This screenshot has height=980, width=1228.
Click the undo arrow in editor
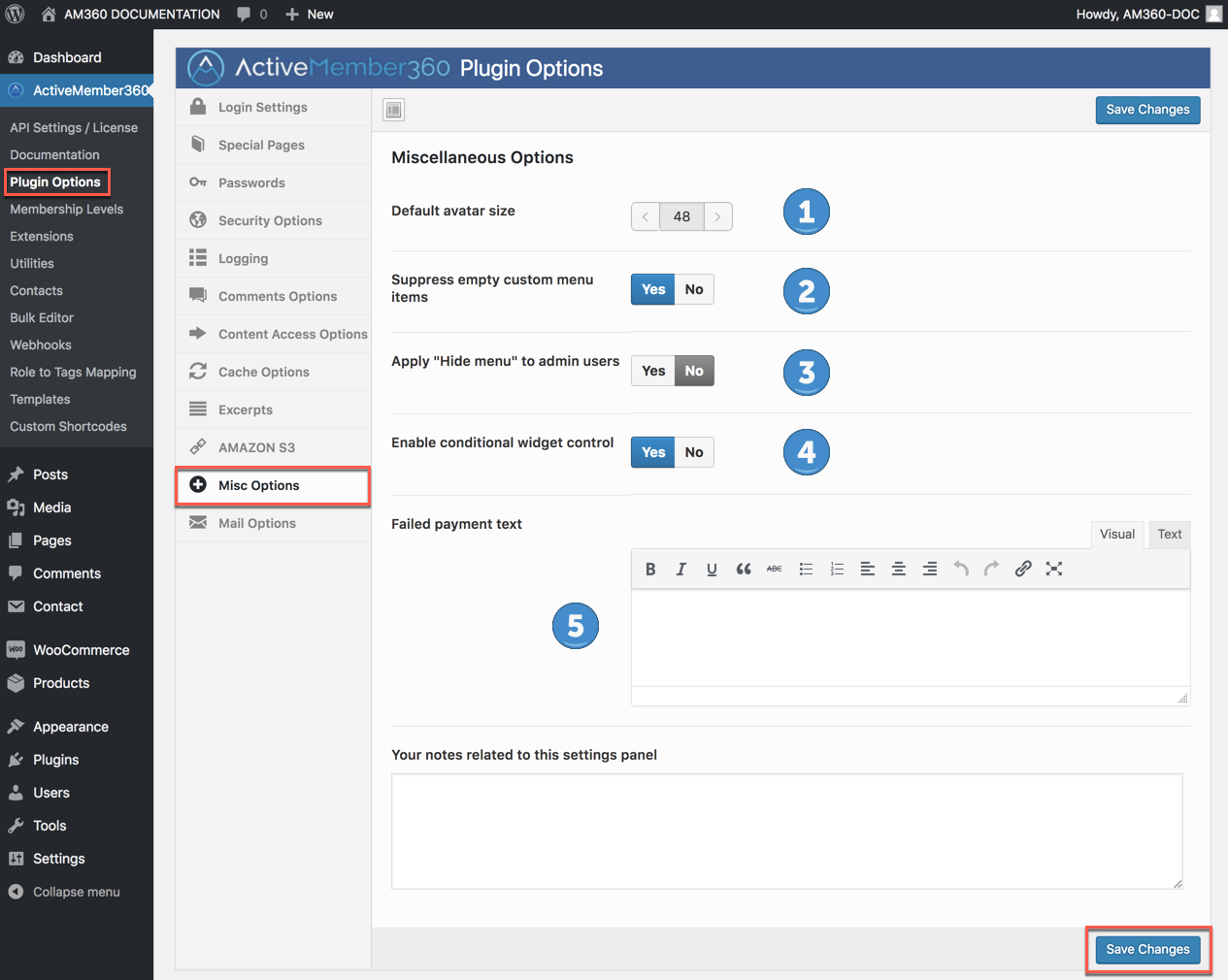961,570
